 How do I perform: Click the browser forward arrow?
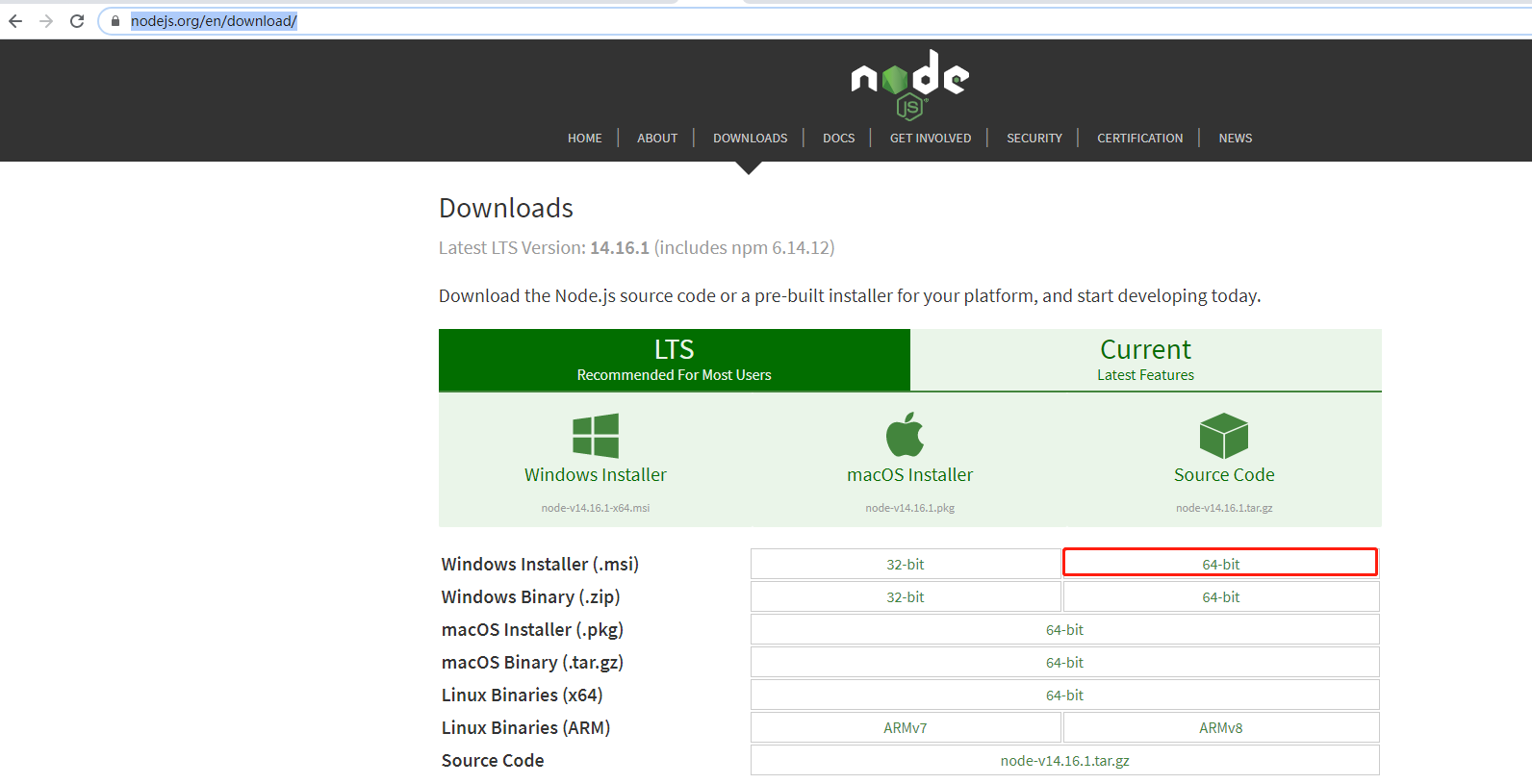46,21
